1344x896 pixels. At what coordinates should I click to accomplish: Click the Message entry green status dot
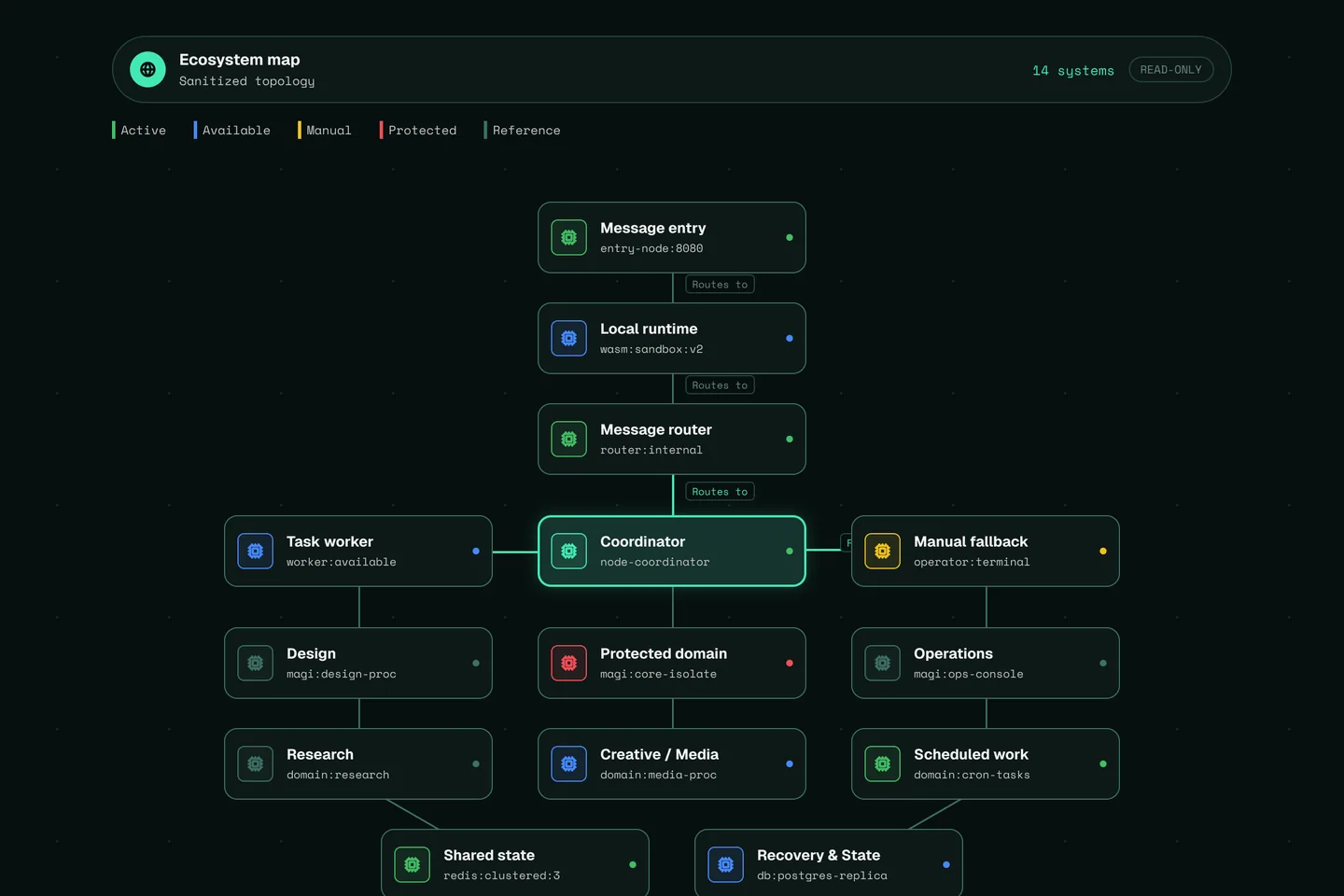click(790, 237)
